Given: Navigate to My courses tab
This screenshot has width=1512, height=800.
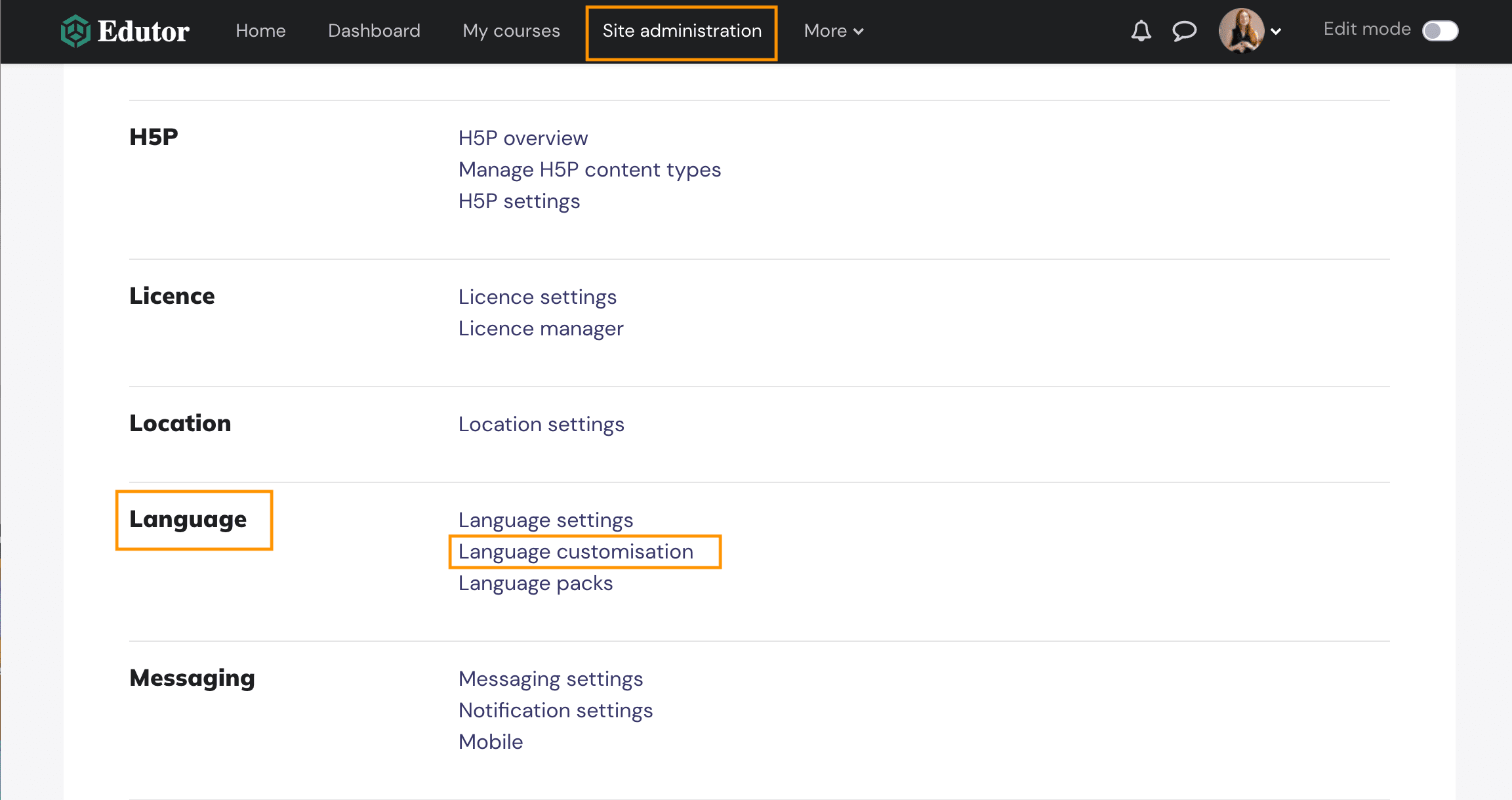Looking at the screenshot, I should pos(511,31).
